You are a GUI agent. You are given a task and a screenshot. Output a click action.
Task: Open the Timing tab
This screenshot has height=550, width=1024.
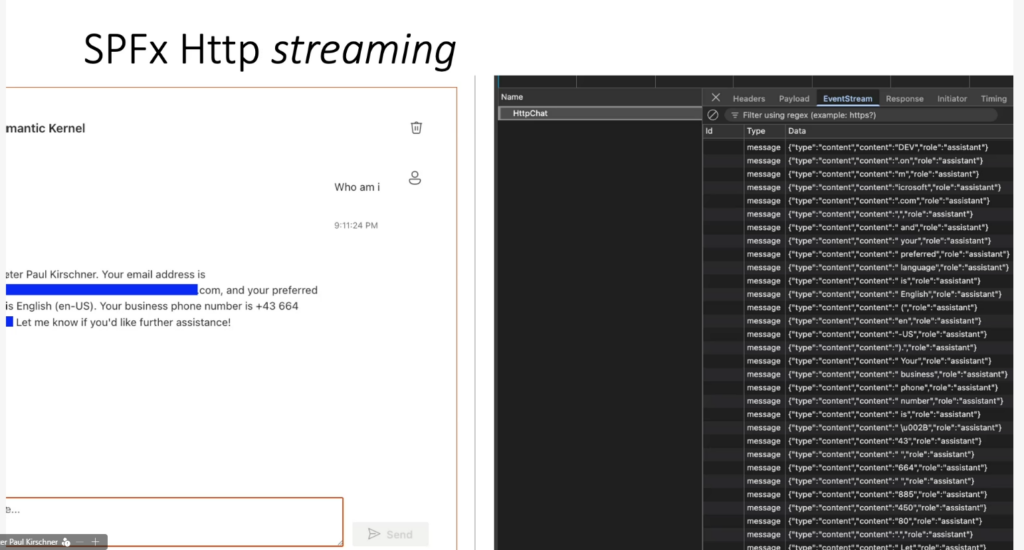993,99
